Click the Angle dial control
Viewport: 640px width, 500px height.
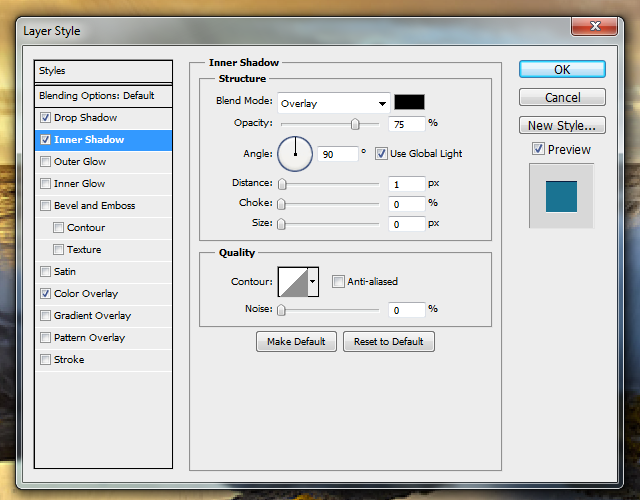click(295, 154)
